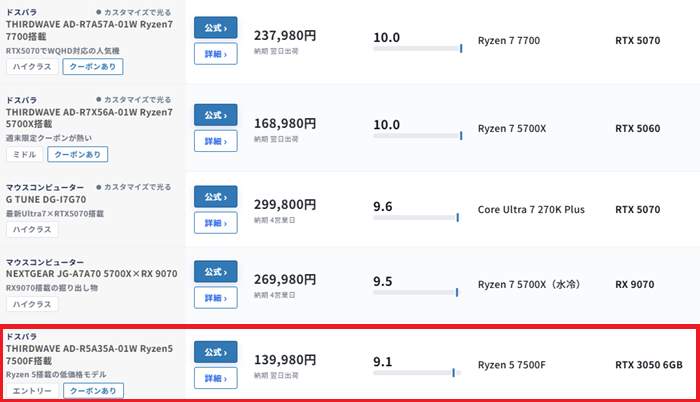
Task: Select product name THIRDWAVE AD-R7X56A-01W Ryzen7 5700X搭載
Action: click(x=89, y=118)
